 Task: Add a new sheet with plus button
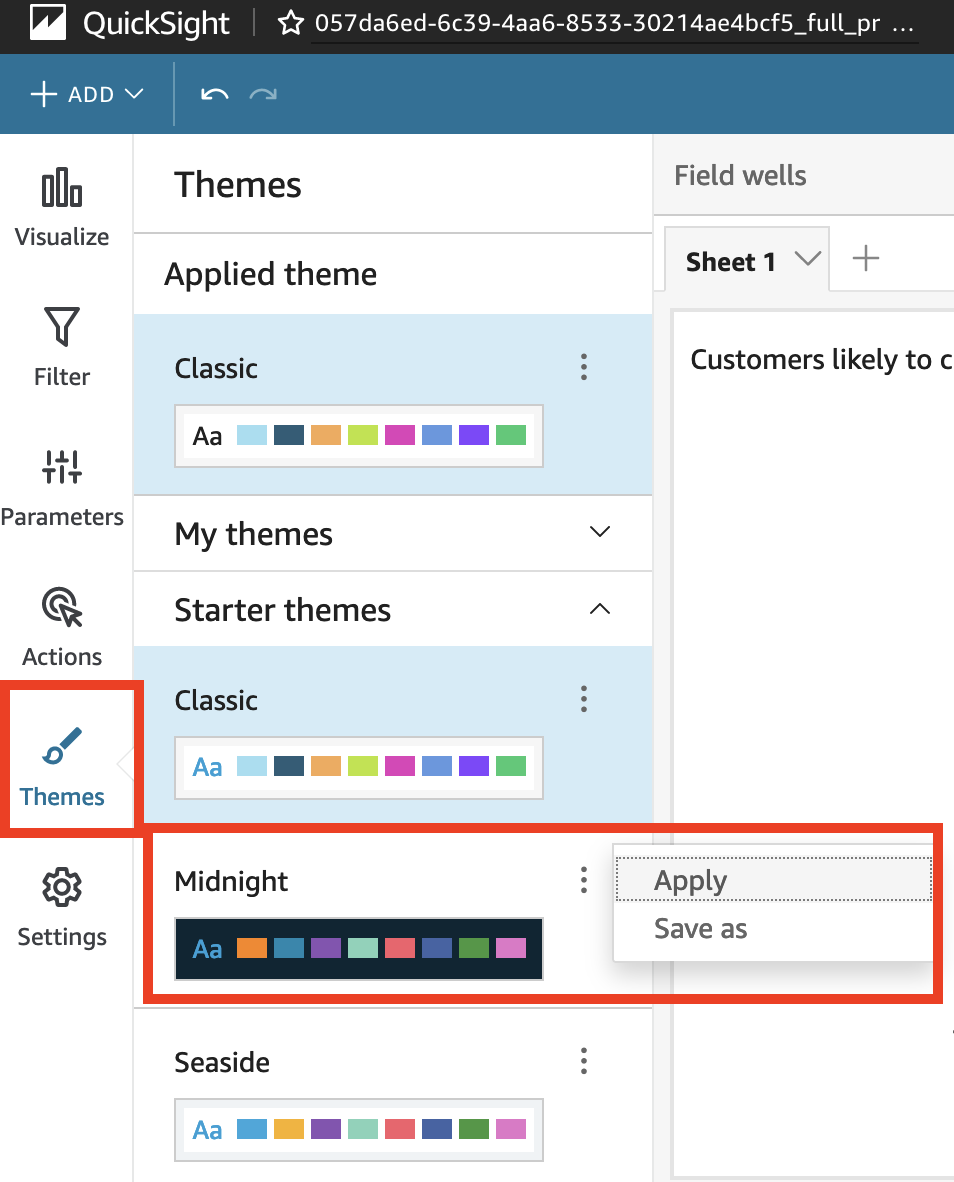pos(865,259)
